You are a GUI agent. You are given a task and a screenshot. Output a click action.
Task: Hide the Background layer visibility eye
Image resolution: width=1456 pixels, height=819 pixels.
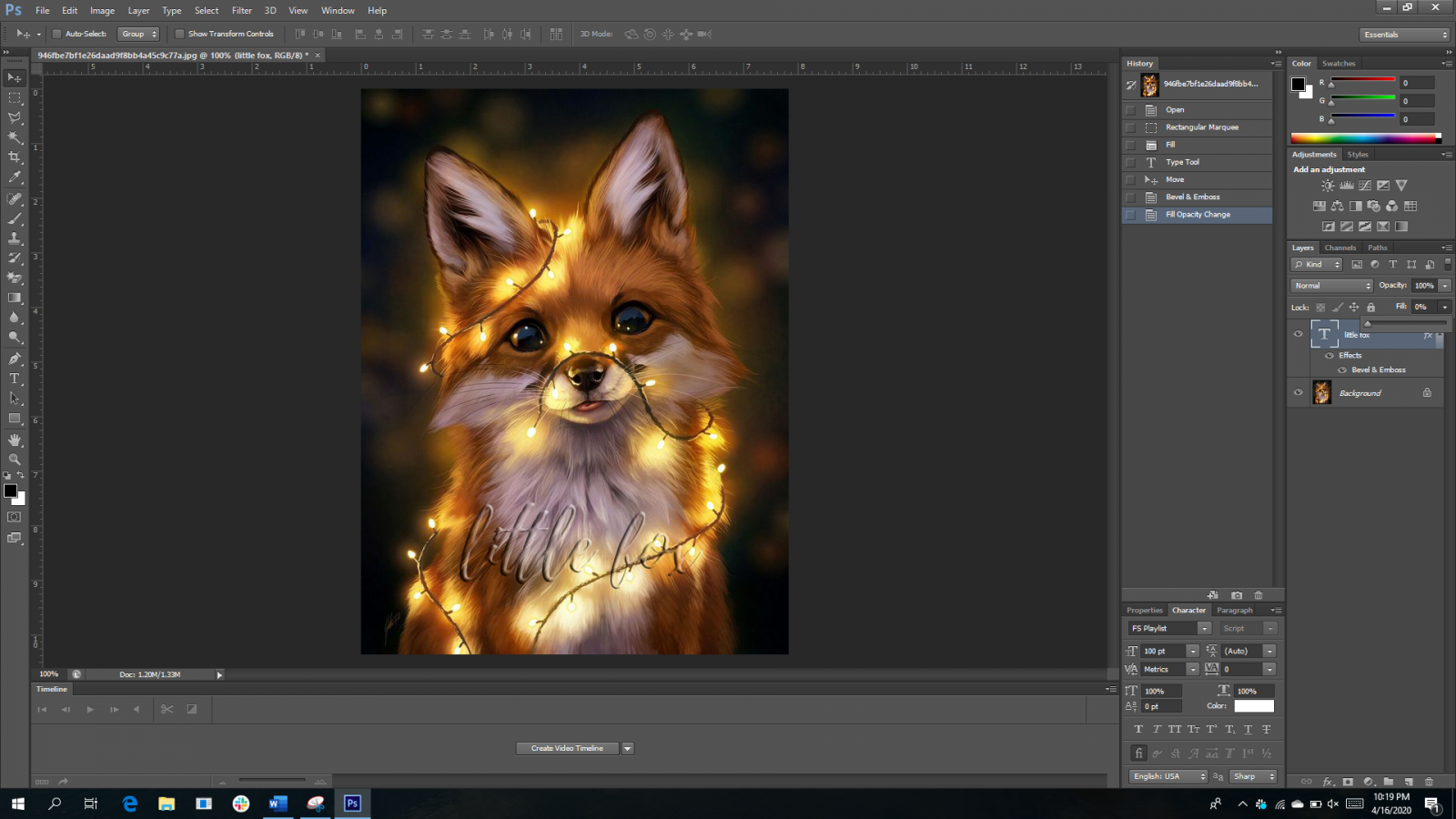tap(1299, 393)
